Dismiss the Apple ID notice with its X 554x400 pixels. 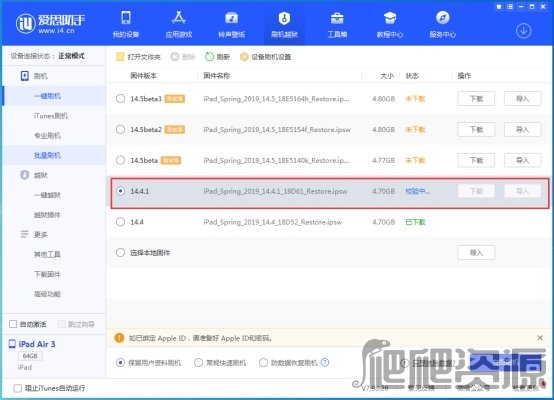[x=540, y=338]
